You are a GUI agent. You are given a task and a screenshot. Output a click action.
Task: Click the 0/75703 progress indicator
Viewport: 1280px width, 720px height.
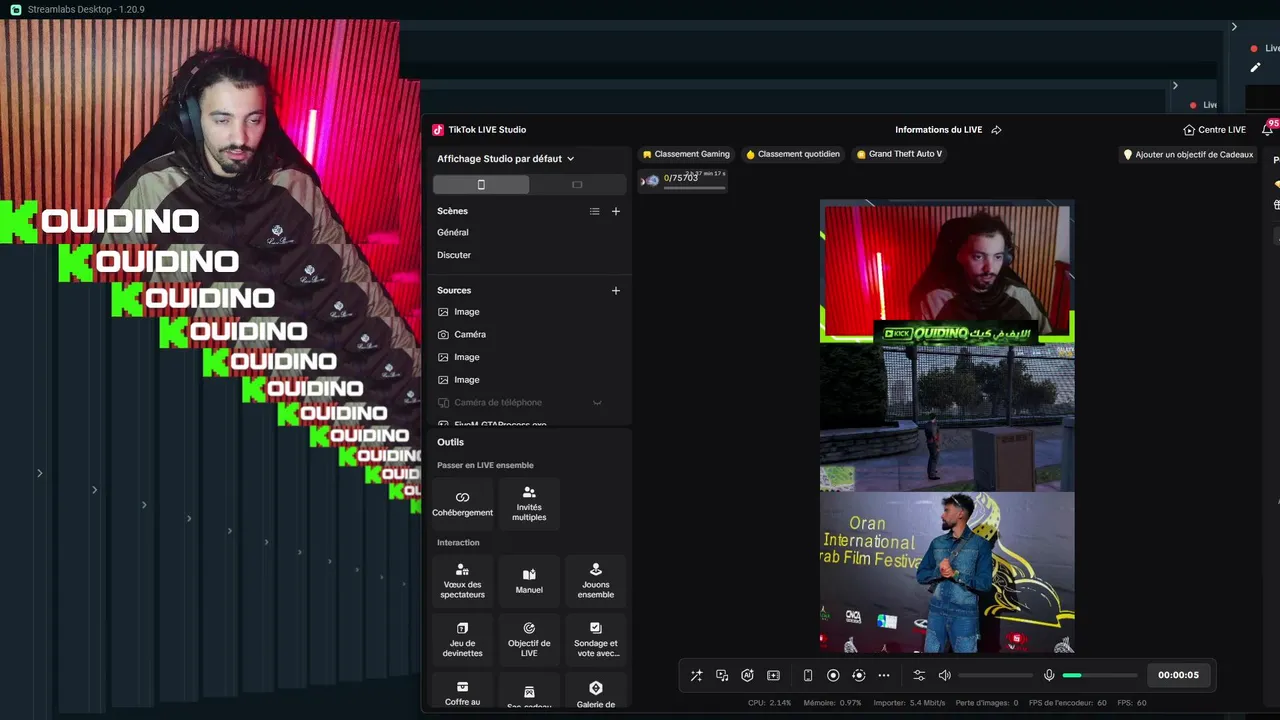point(682,179)
